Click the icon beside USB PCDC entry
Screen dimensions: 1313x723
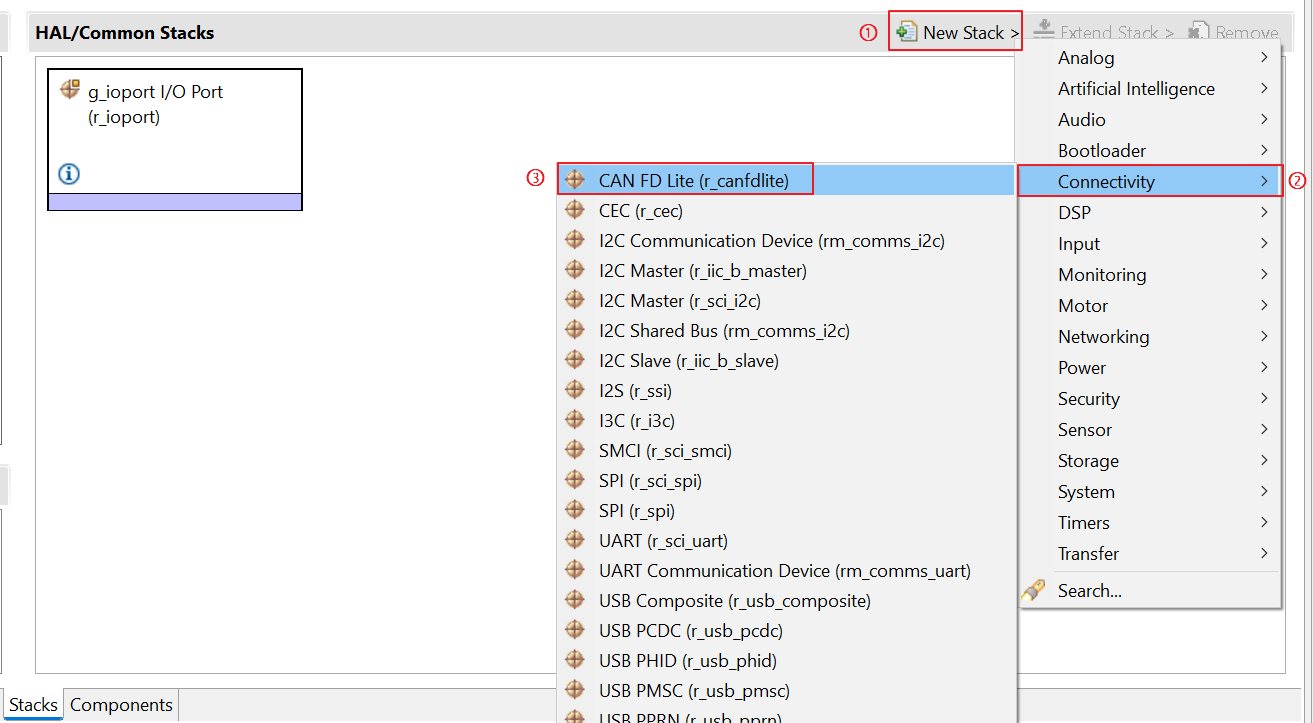coord(575,630)
